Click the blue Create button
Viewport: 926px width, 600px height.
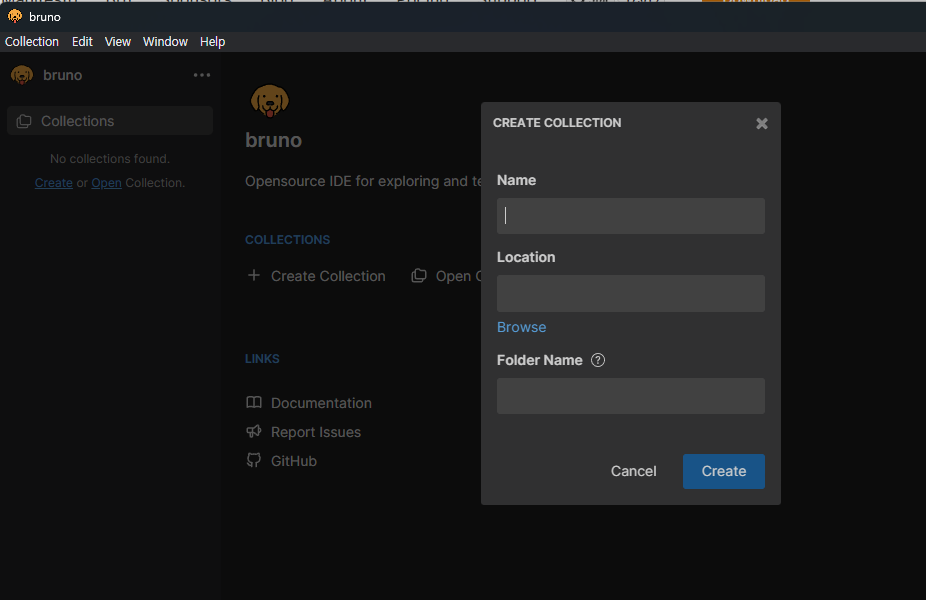(724, 471)
